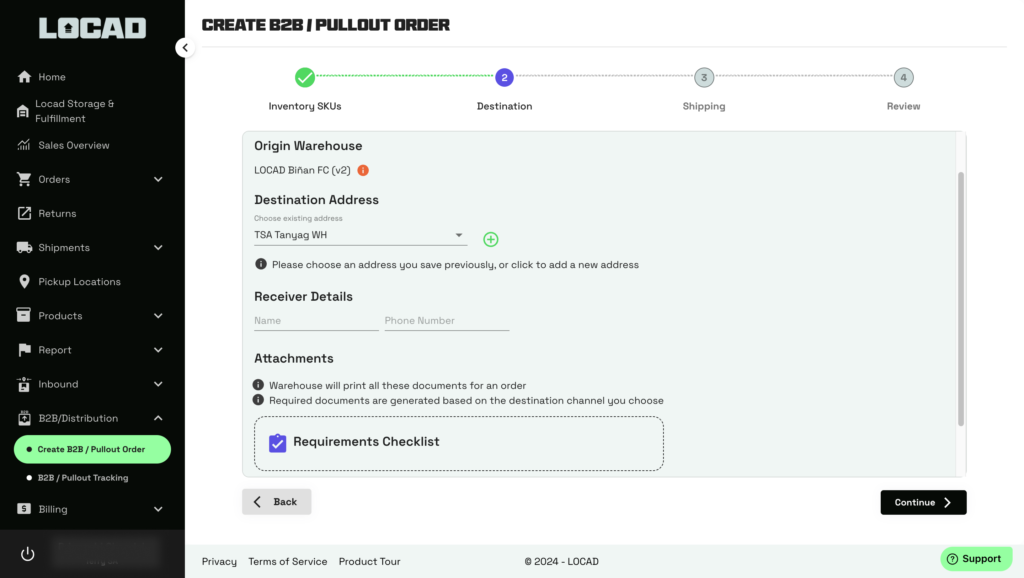Click the Returns icon in sidebar

click(24, 213)
